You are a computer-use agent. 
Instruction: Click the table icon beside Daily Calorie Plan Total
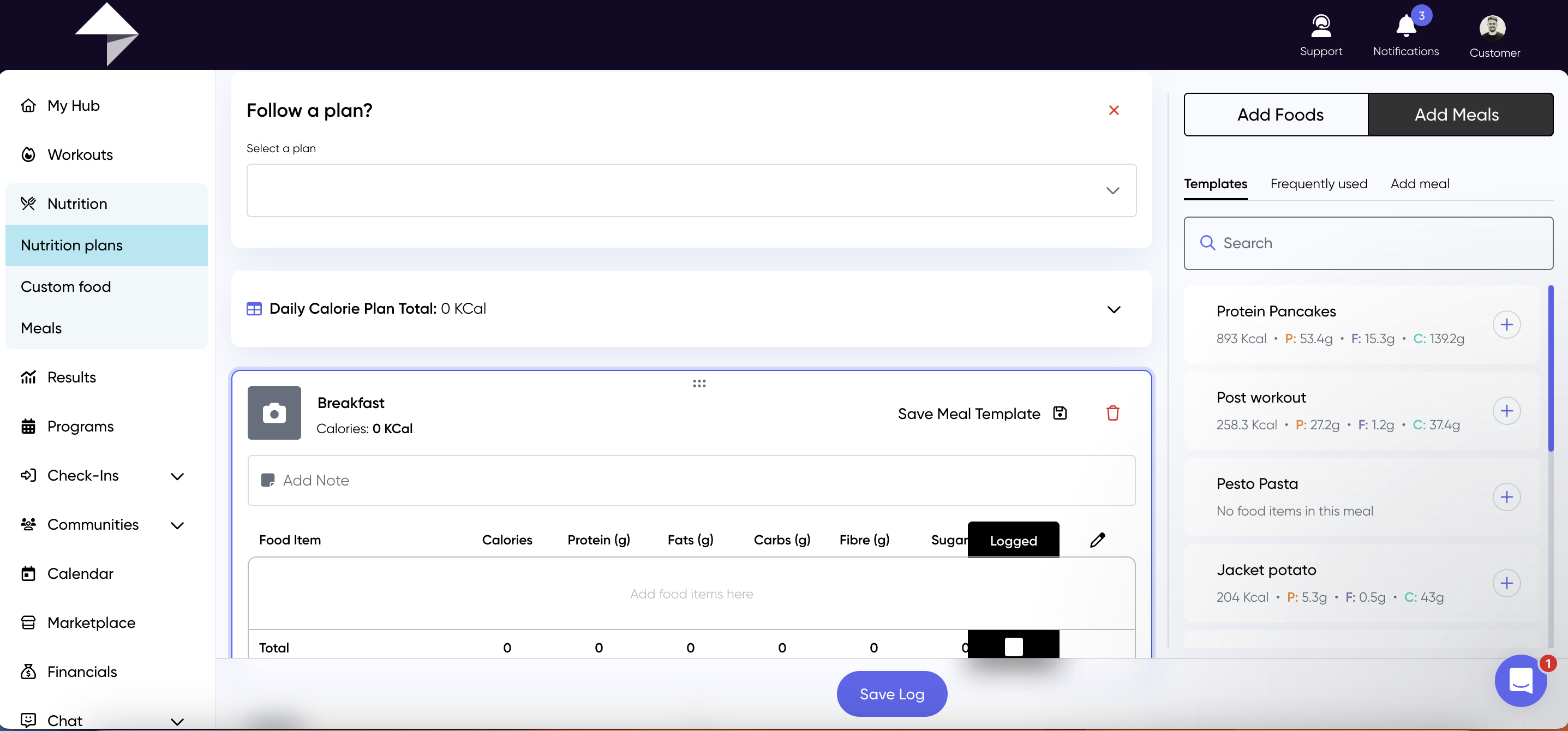[254, 309]
